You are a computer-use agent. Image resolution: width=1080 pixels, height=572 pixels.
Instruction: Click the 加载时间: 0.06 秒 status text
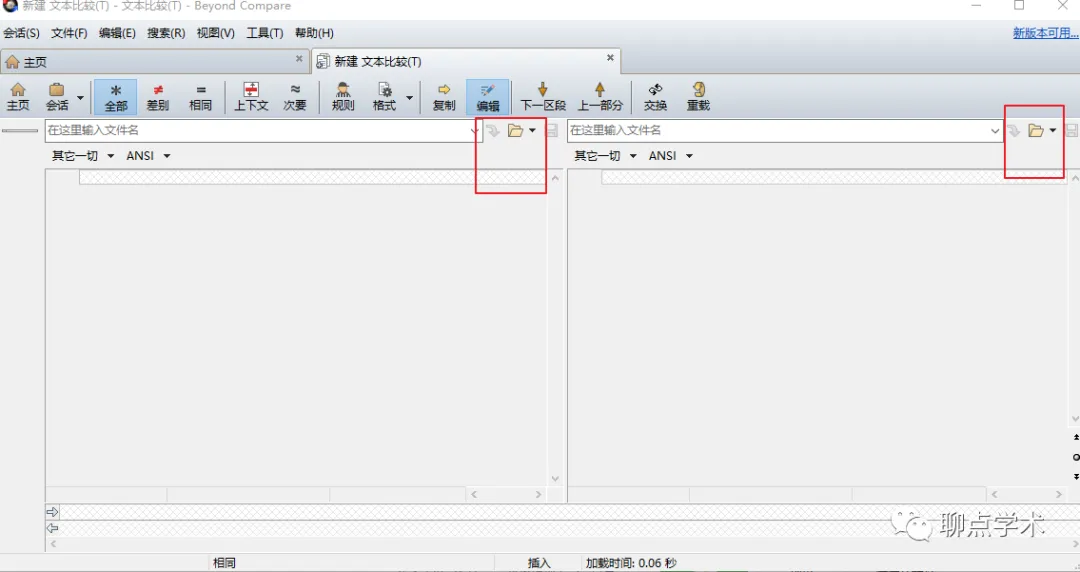tap(630, 563)
